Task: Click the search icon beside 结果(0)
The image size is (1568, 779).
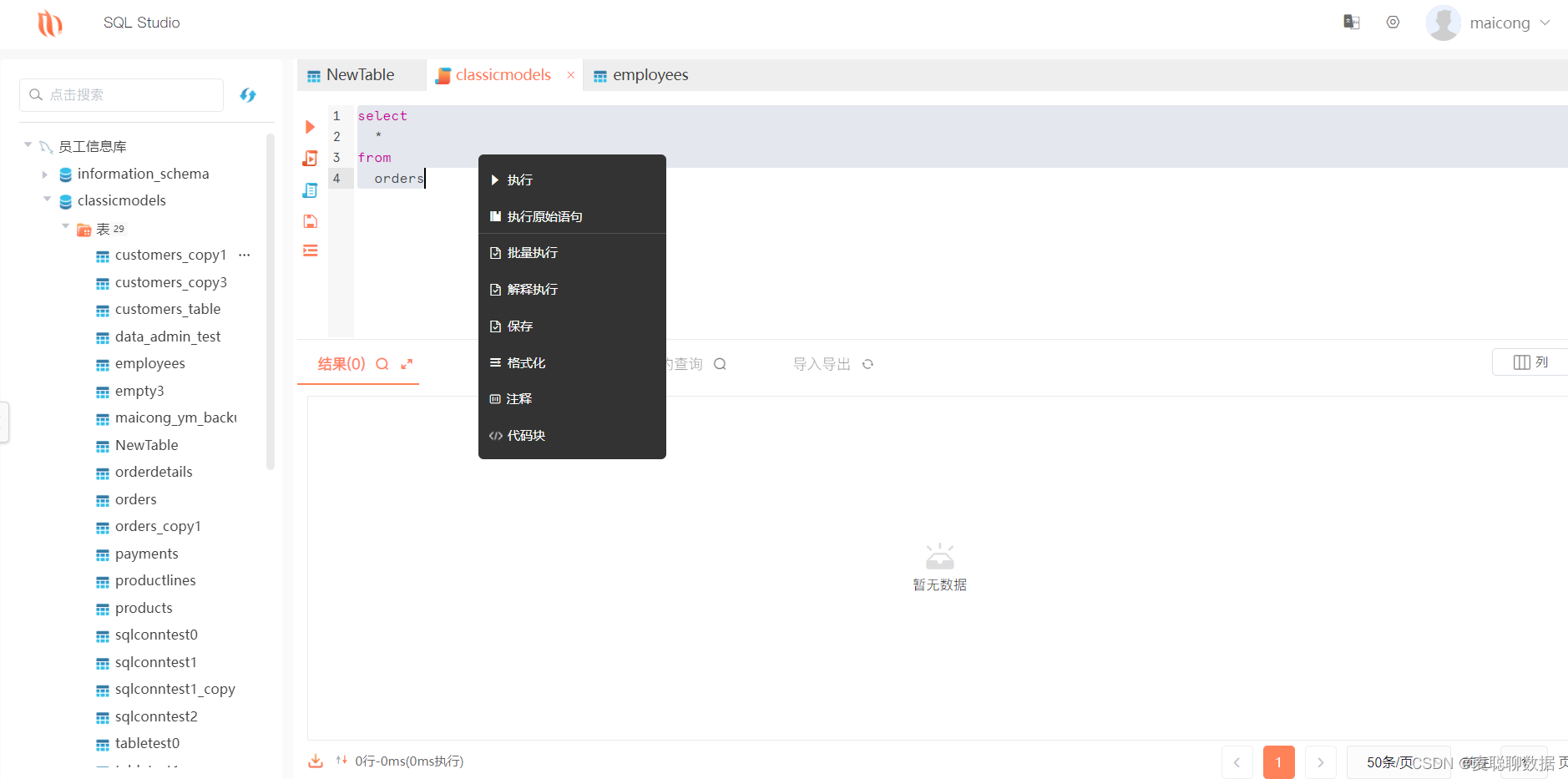Action: point(382,364)
